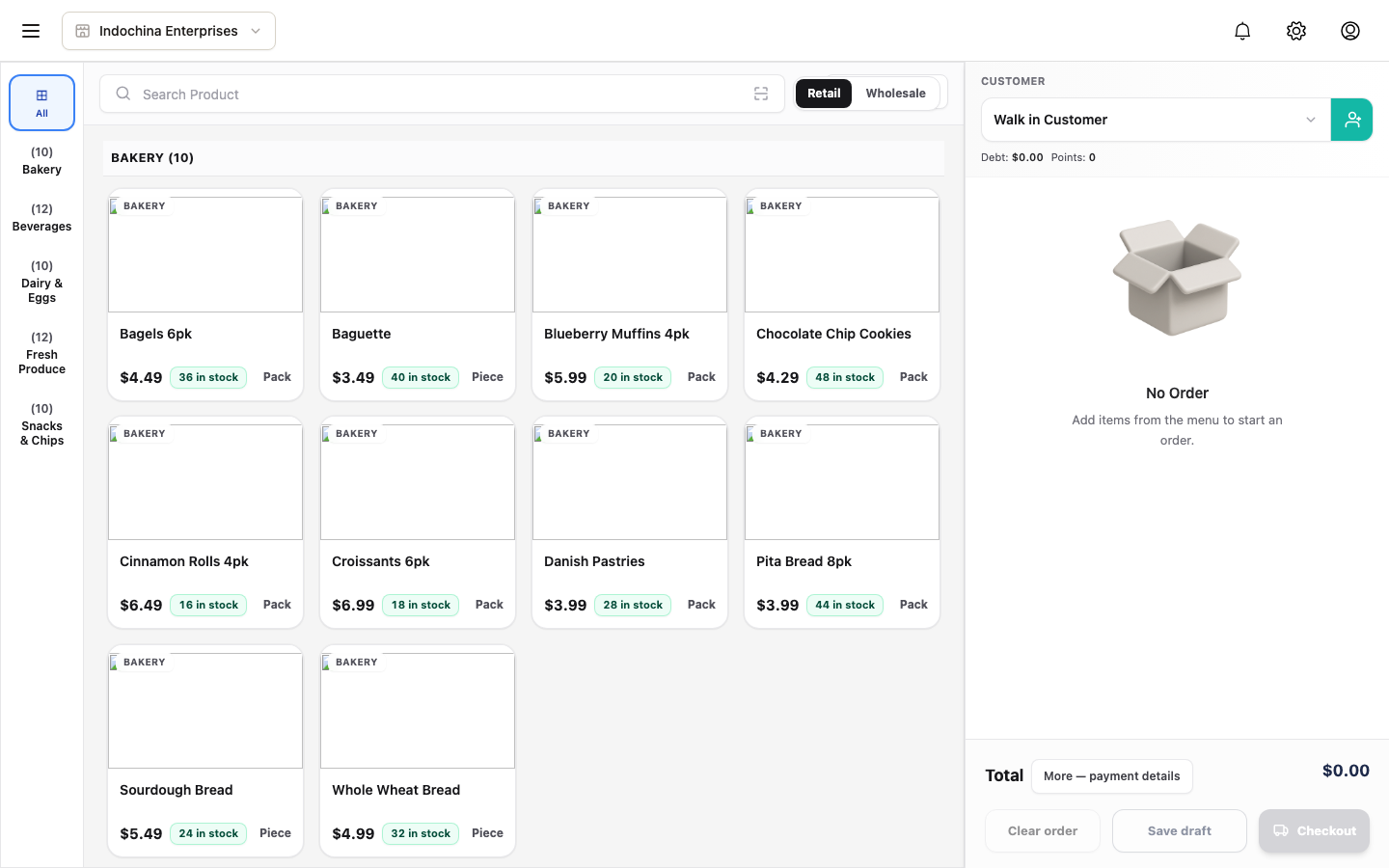Click the $0.00 order total amount
The height and width of the screenshot is (868, 1389).
pos(1346,771)
